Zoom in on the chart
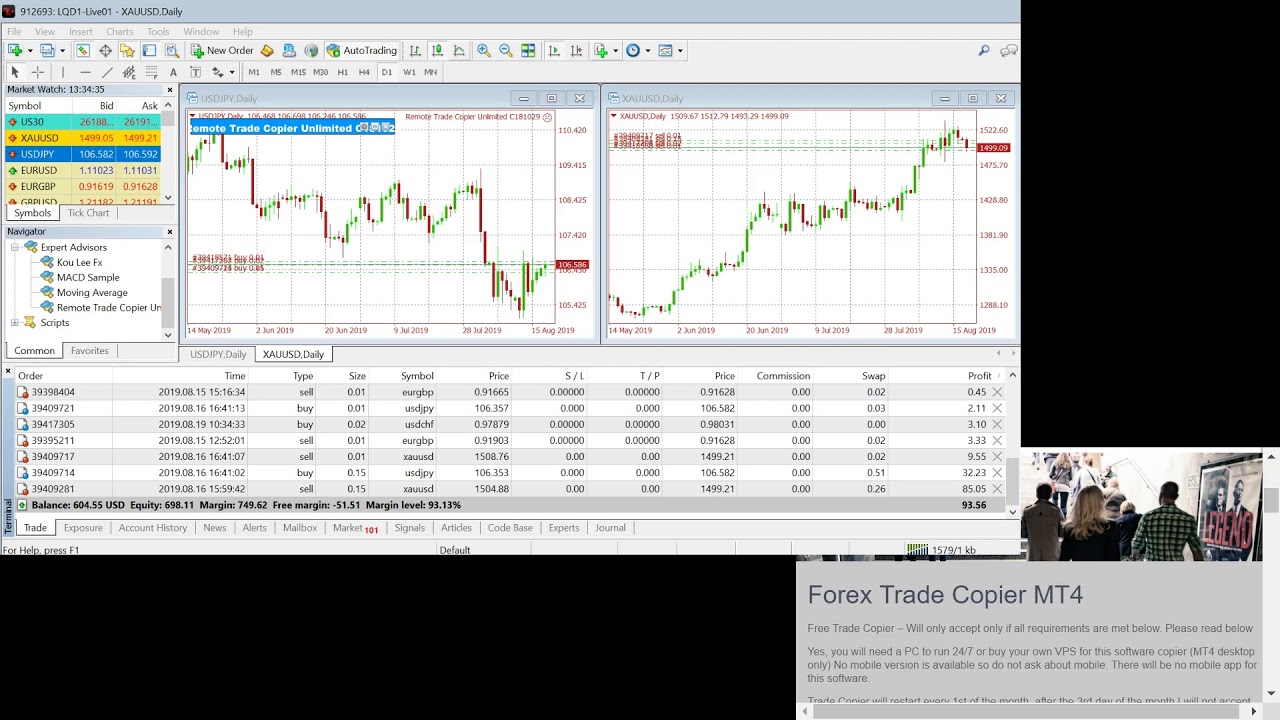The image size is (1280, 720). (x=484, y=50)
